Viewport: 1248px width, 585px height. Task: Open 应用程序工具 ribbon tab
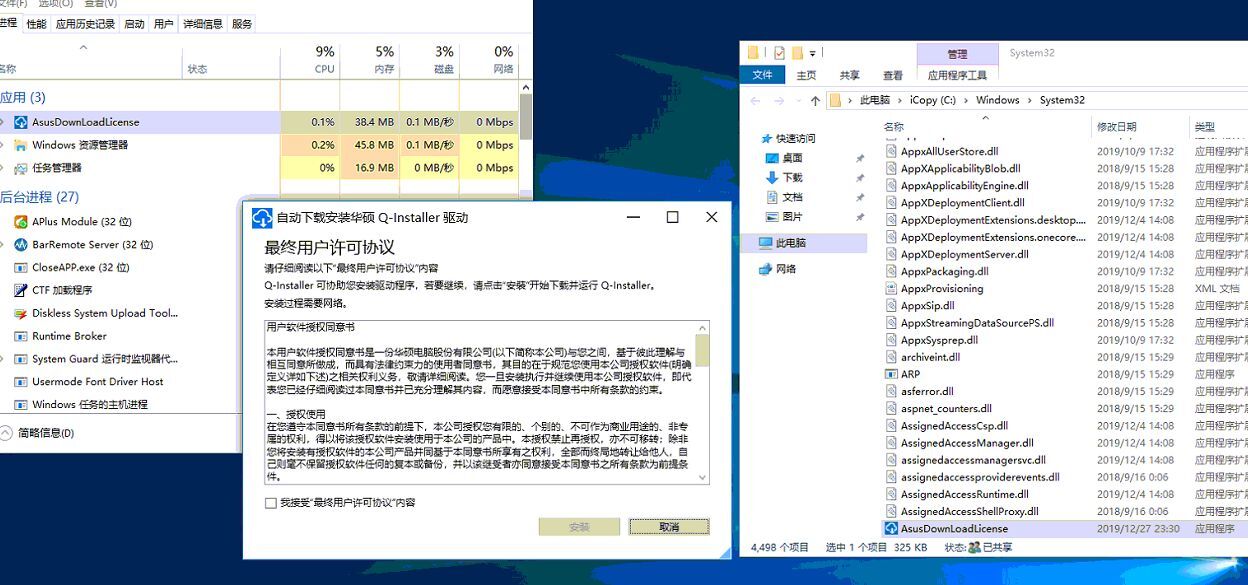tap(957, 75)
